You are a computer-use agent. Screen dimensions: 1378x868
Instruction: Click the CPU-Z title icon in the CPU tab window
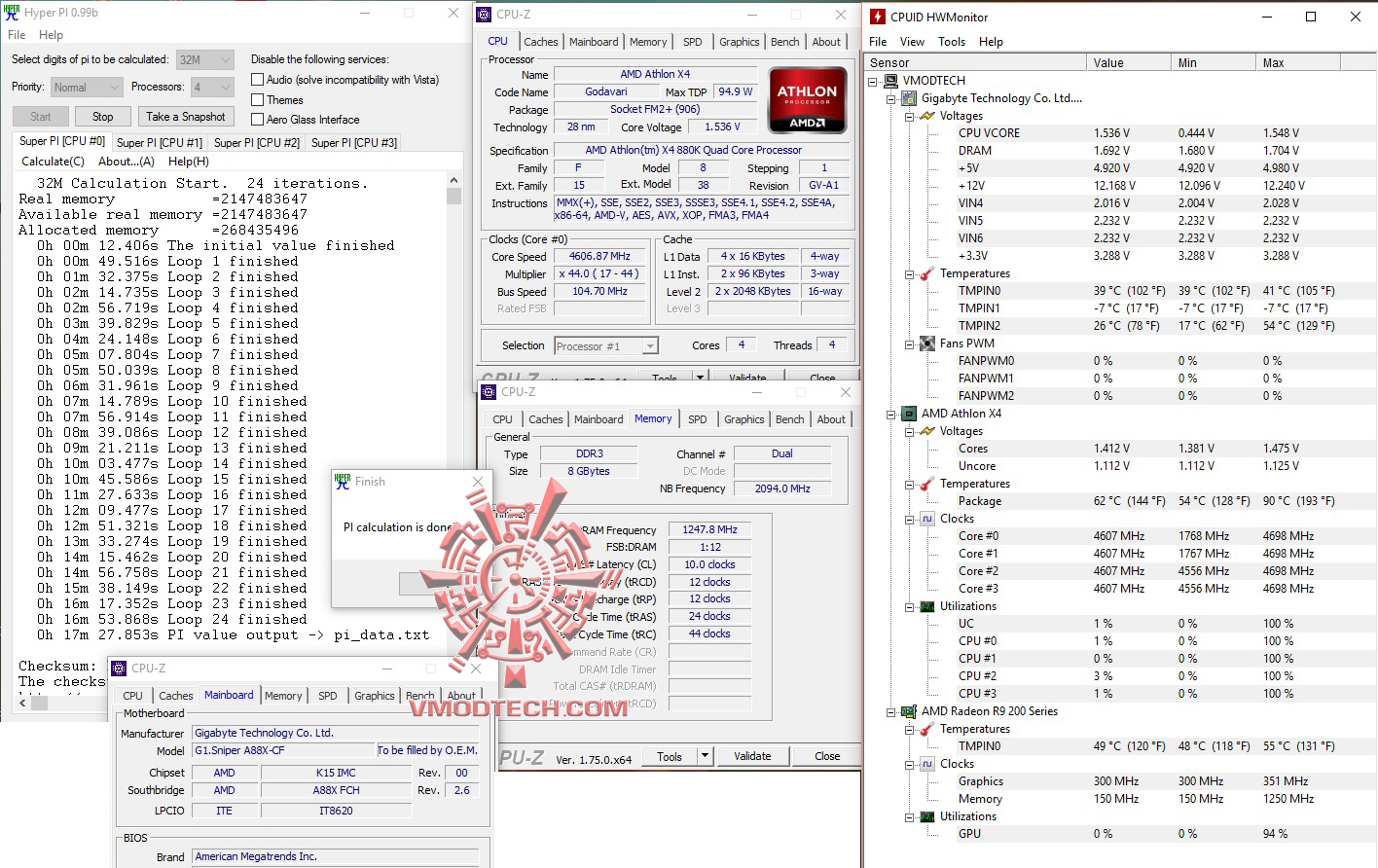coord(485,15)
